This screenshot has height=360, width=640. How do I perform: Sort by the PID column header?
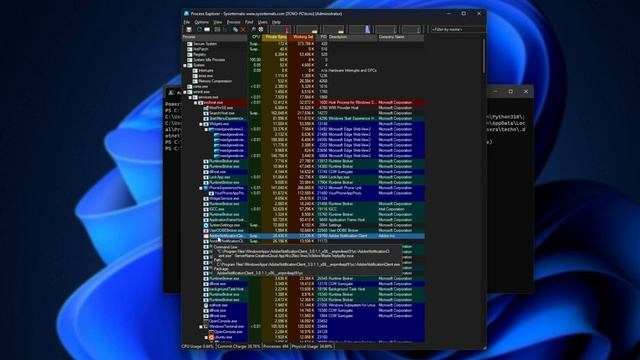(322, 37)
